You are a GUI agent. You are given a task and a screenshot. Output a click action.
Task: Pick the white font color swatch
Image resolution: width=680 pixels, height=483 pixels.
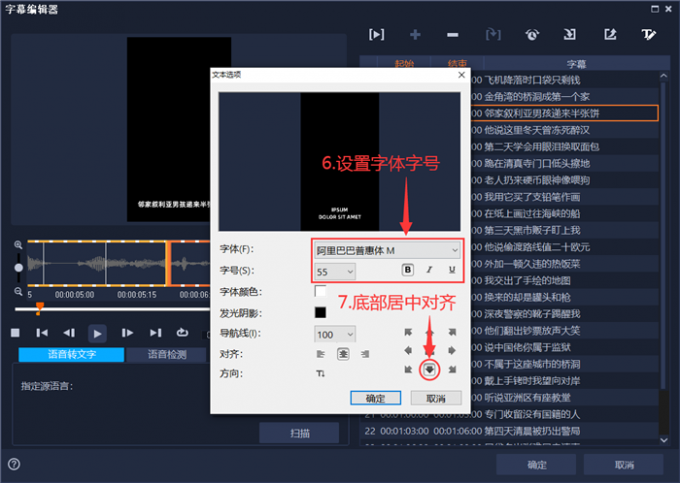coord(320,291)
